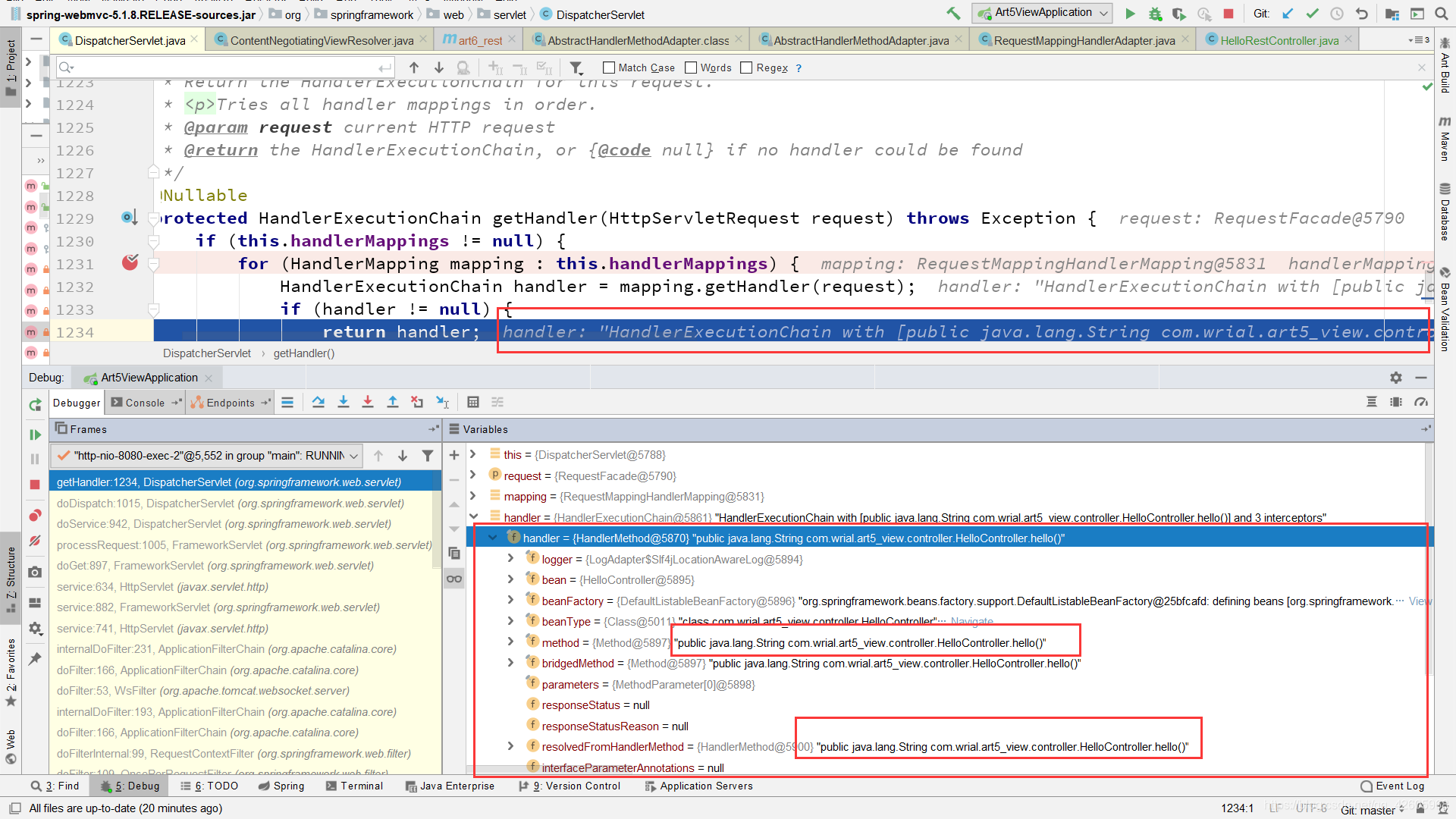Image resolution: width=1456 pixels, height=819 pixels.
Task: Stop the app with the red square in the top toolbar
Action: [1228, 14]
